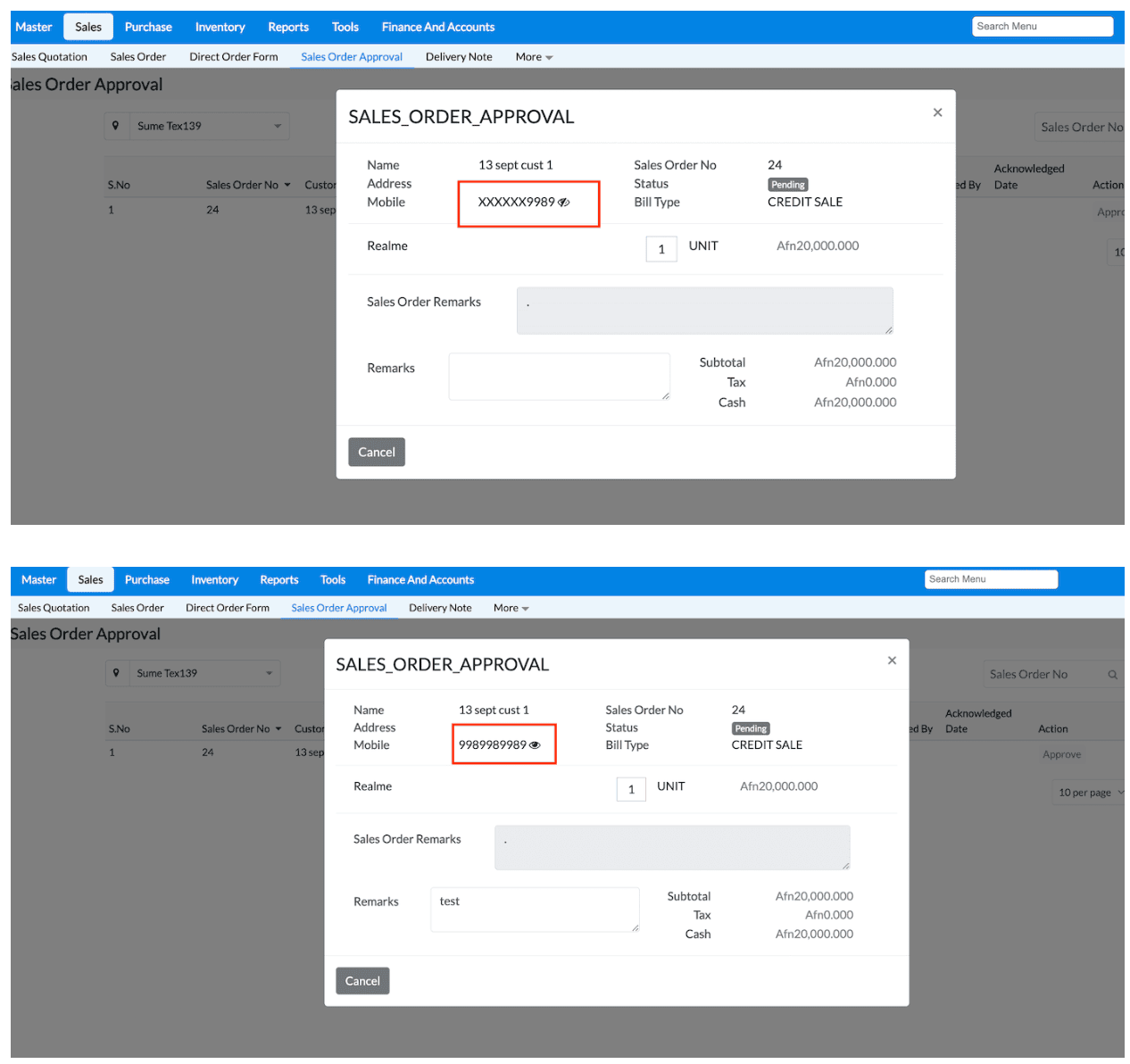This screenshot has width=1130, height=1064.
Task: Open Sume Tex139 dropdown in upper screenshot
Action: tap(208, 126)
